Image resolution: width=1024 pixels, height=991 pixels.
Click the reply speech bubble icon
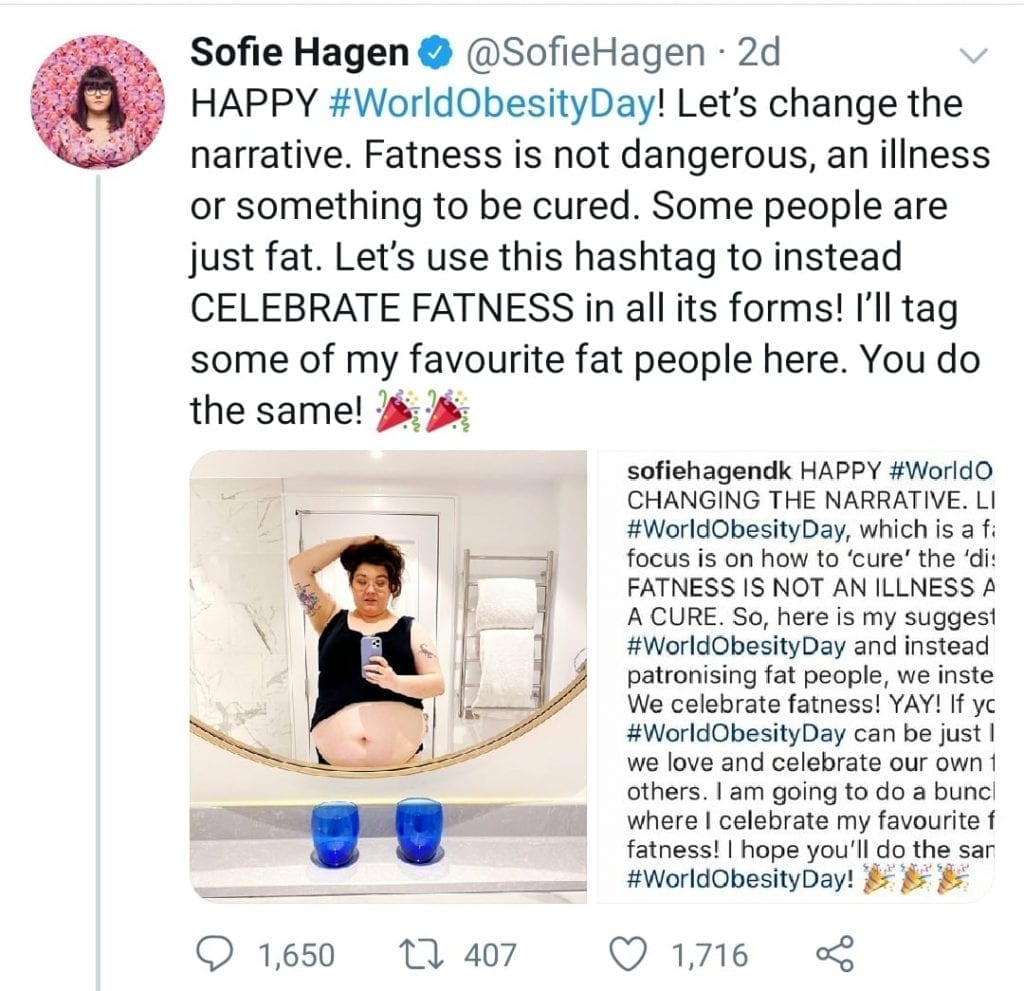point(213,953)
